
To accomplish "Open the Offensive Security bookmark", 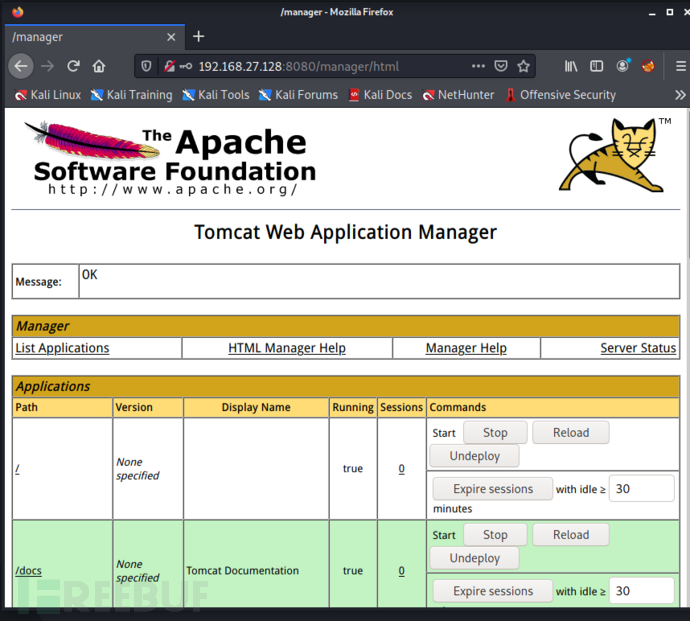I will click(x=560, y=95).
